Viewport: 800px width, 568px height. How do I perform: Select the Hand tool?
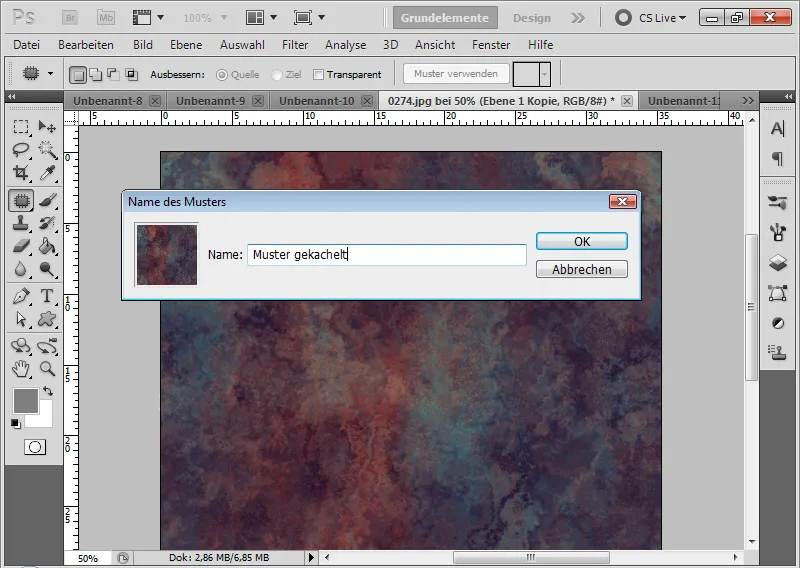pos(21,368)
